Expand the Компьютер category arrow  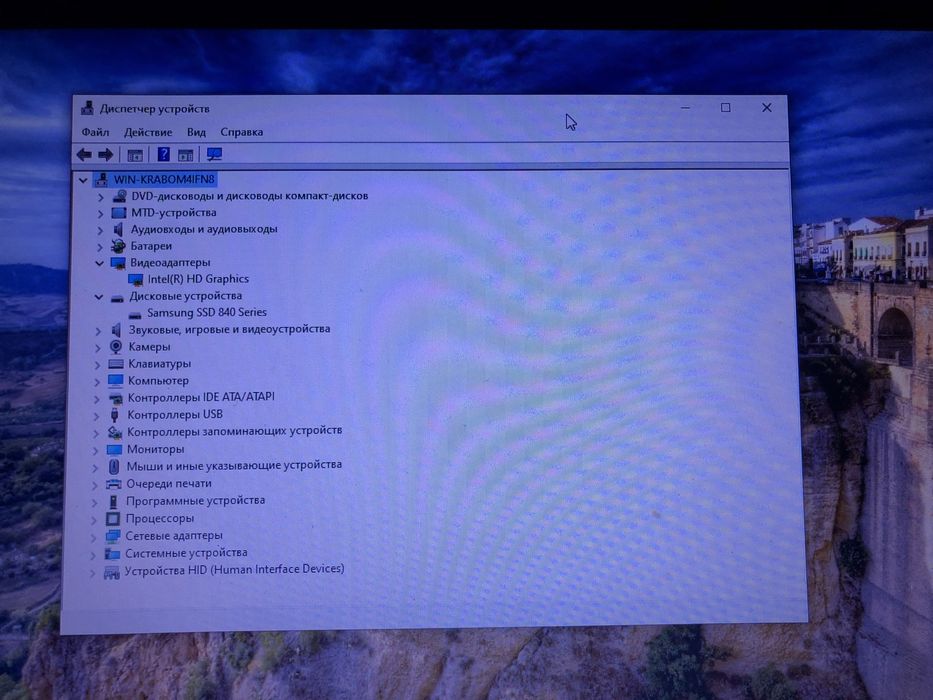[x=97, y=382]
